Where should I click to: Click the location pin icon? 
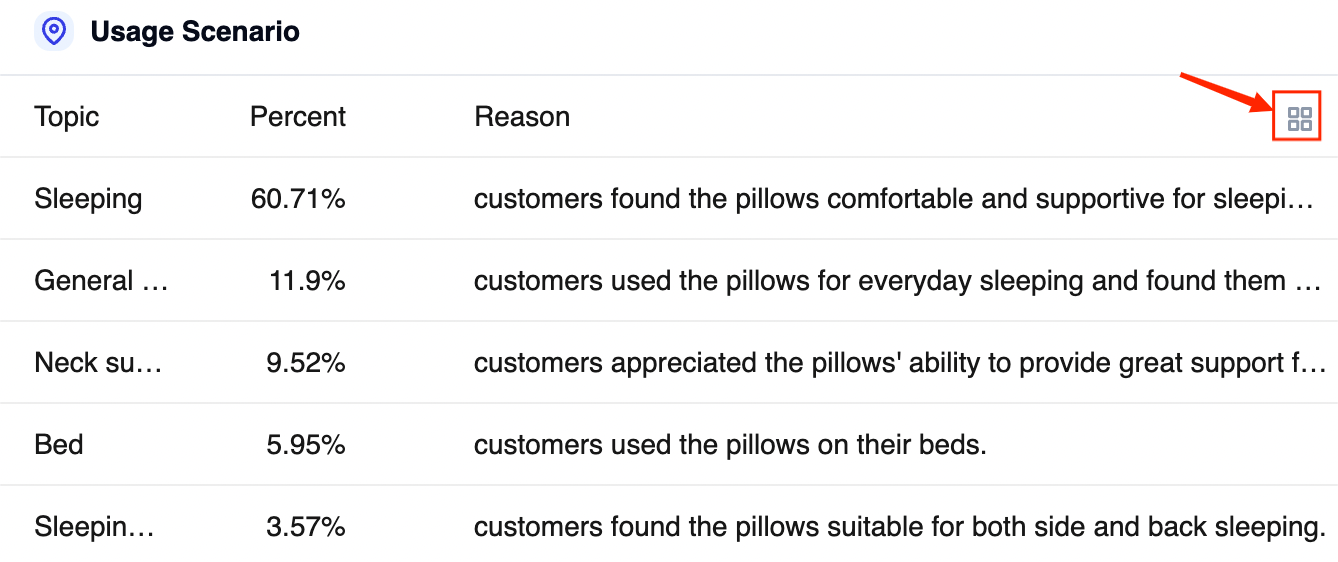coord(54,32)
